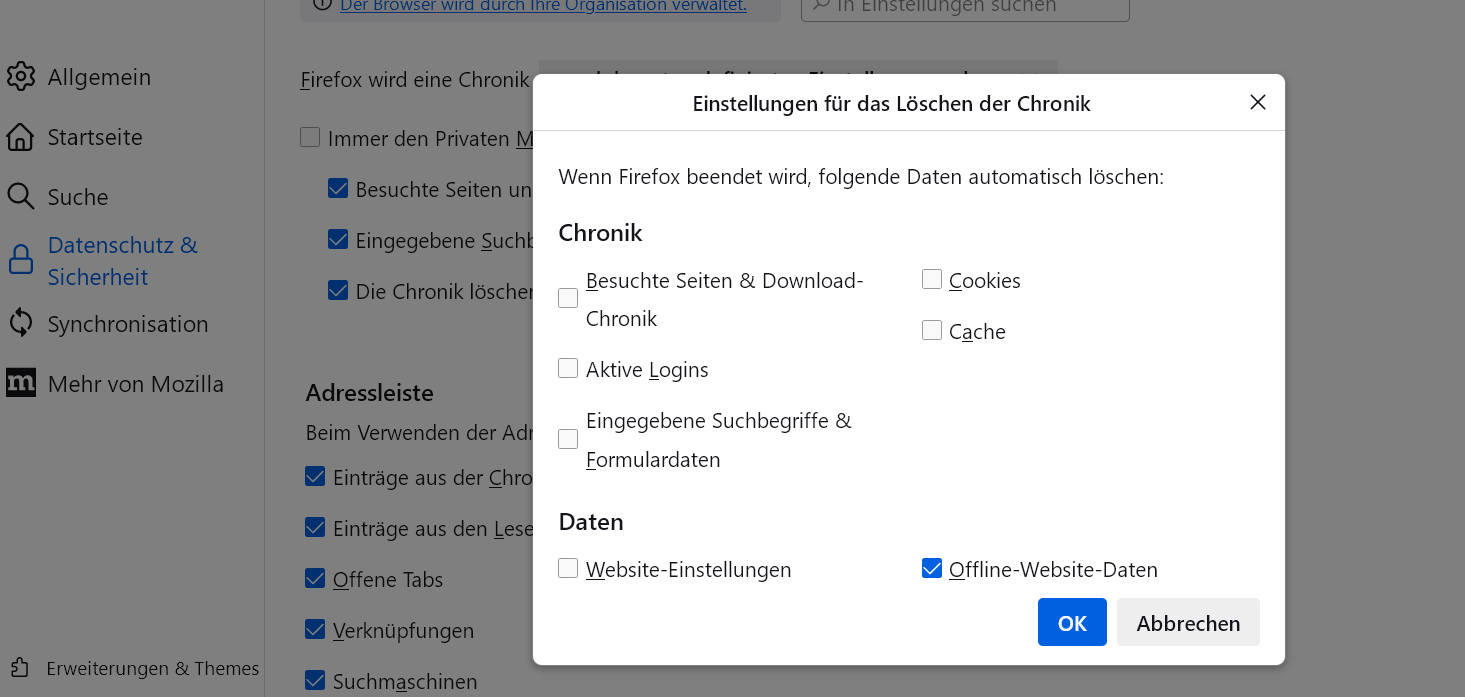Tick the Cache checkbox
This screenshot has height=697, width=1465.
pyautogui.click(x=932, y=331)
